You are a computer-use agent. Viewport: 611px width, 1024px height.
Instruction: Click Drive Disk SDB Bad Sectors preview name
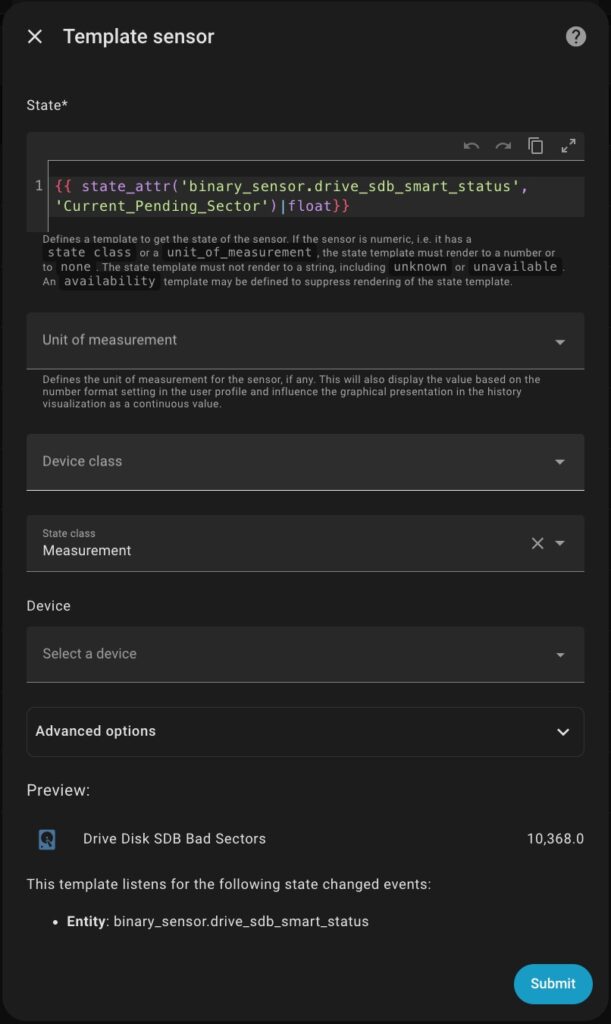click(174, 839)
